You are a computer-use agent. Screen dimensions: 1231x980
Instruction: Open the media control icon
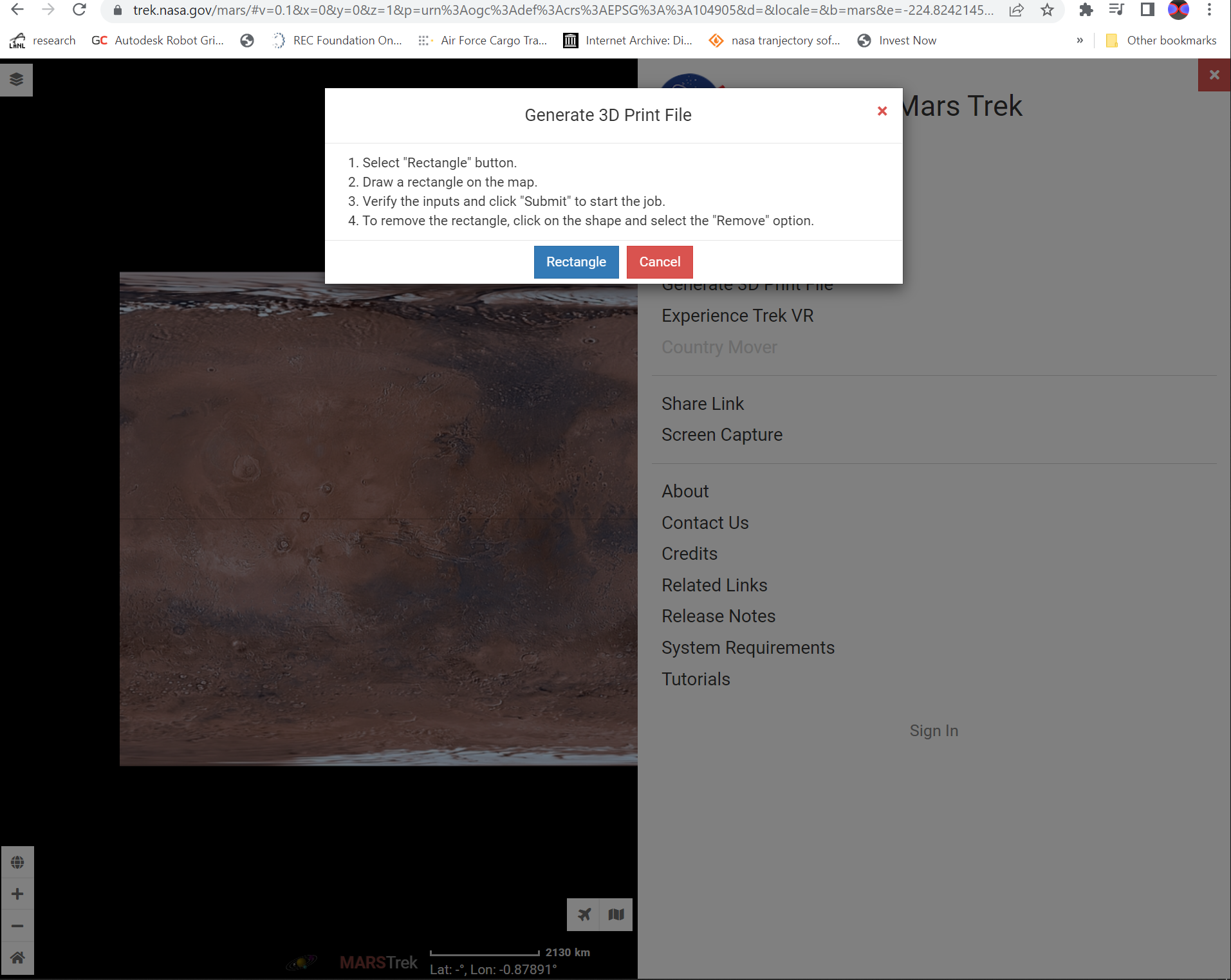coord(1116,10)
